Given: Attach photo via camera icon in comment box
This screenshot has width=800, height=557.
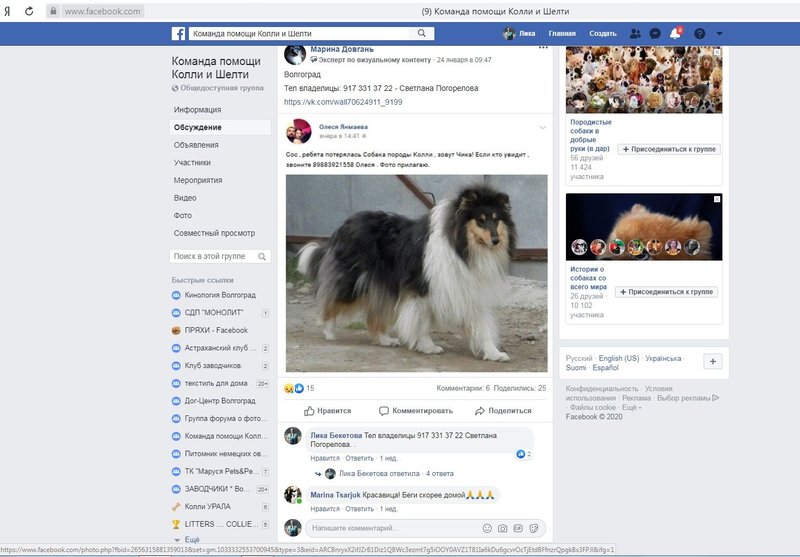Looking at the screenshot, I should click(x=503, y=528).
